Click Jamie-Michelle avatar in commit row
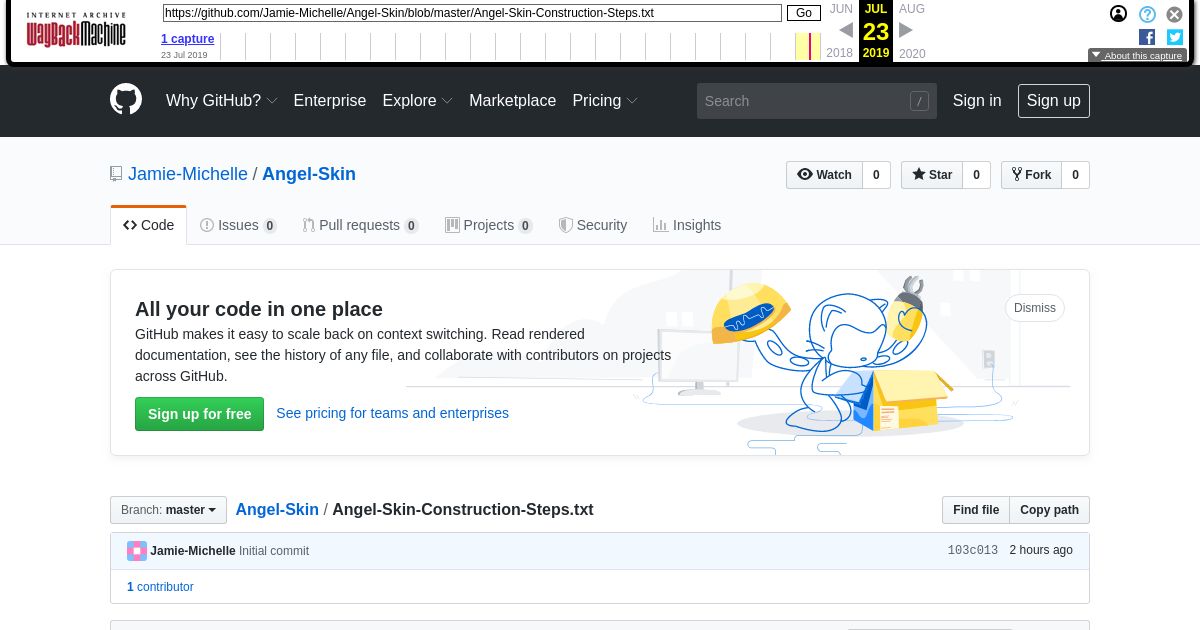 pyautogui.click(x=137, y=551)
